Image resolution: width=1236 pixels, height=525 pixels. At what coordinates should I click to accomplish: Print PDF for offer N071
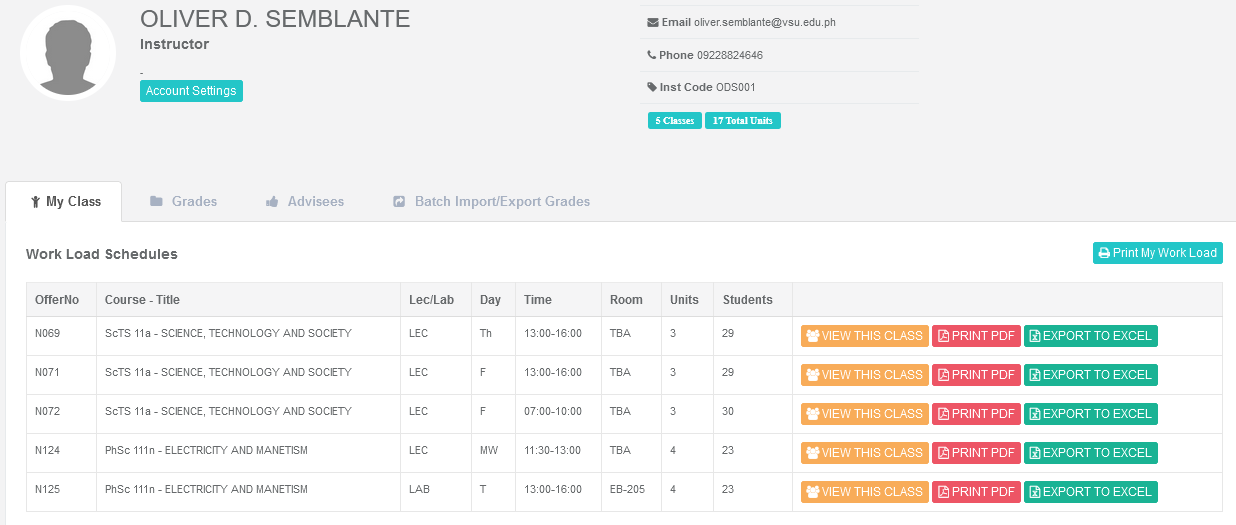(x=976, y=375)
